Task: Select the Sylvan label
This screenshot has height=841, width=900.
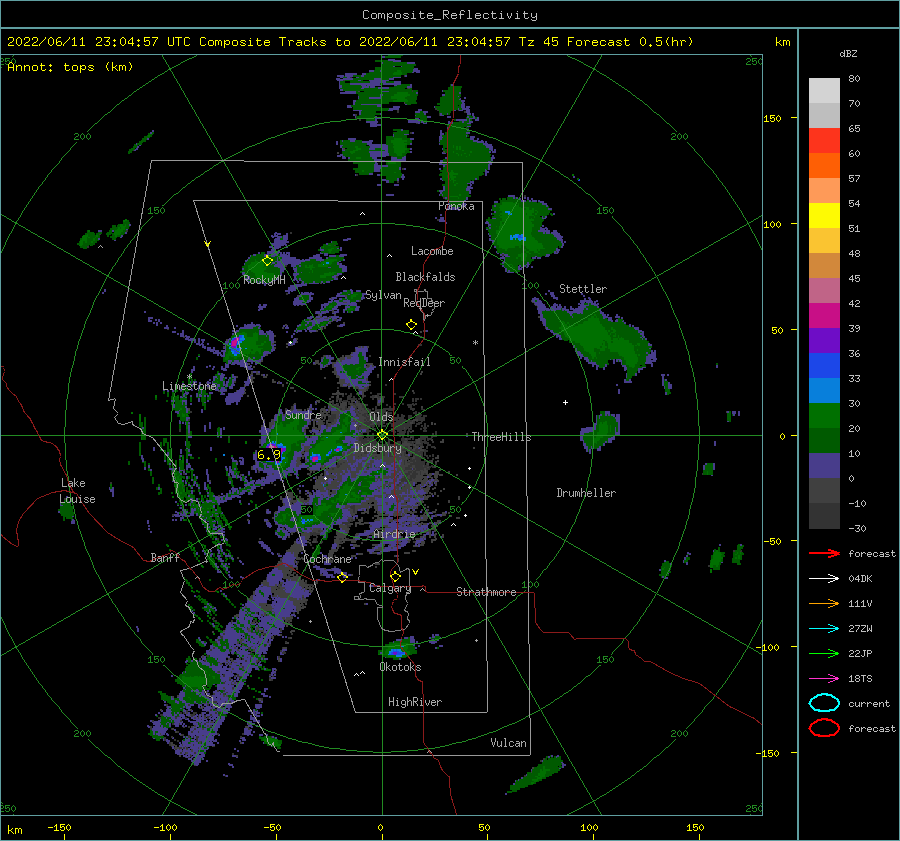Action: click(x=383, y=296)
